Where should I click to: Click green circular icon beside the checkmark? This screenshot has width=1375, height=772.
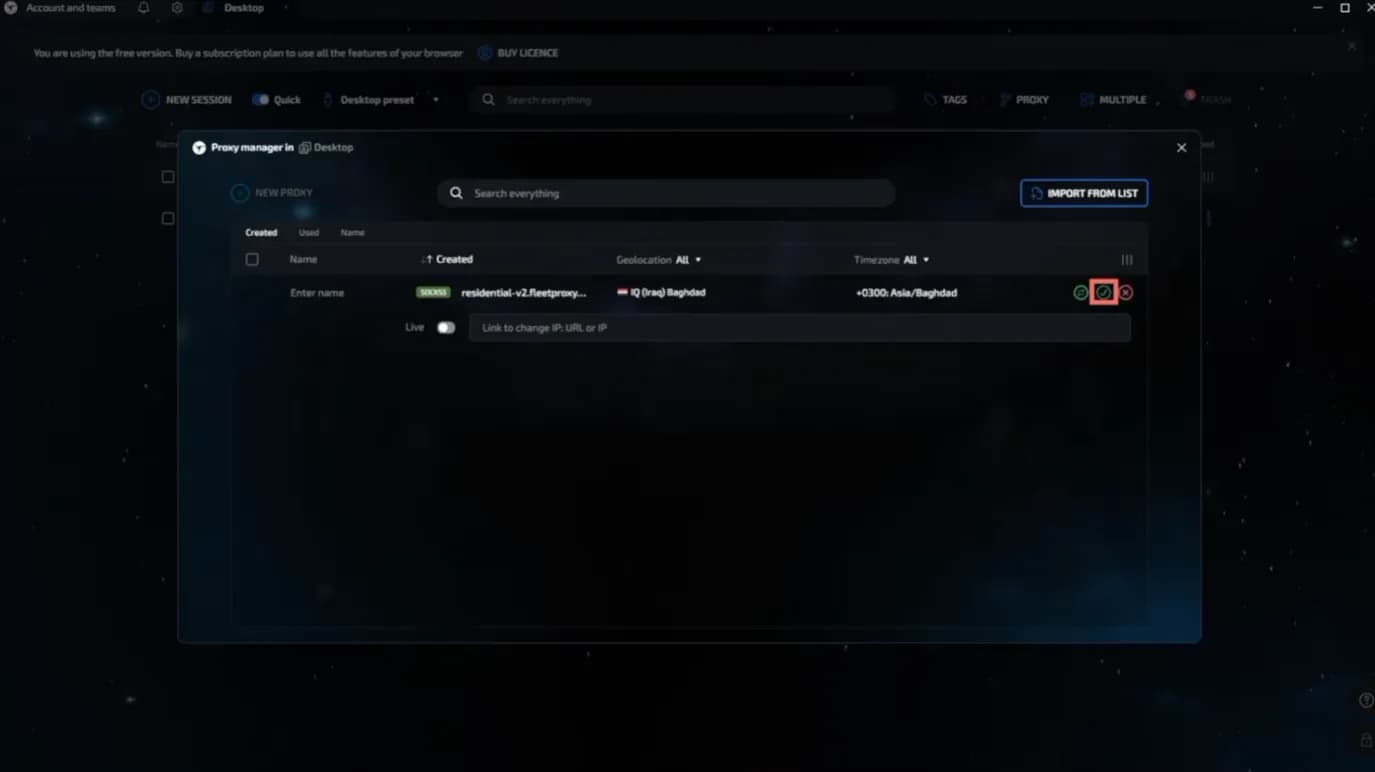click(x=1080, y=293)
